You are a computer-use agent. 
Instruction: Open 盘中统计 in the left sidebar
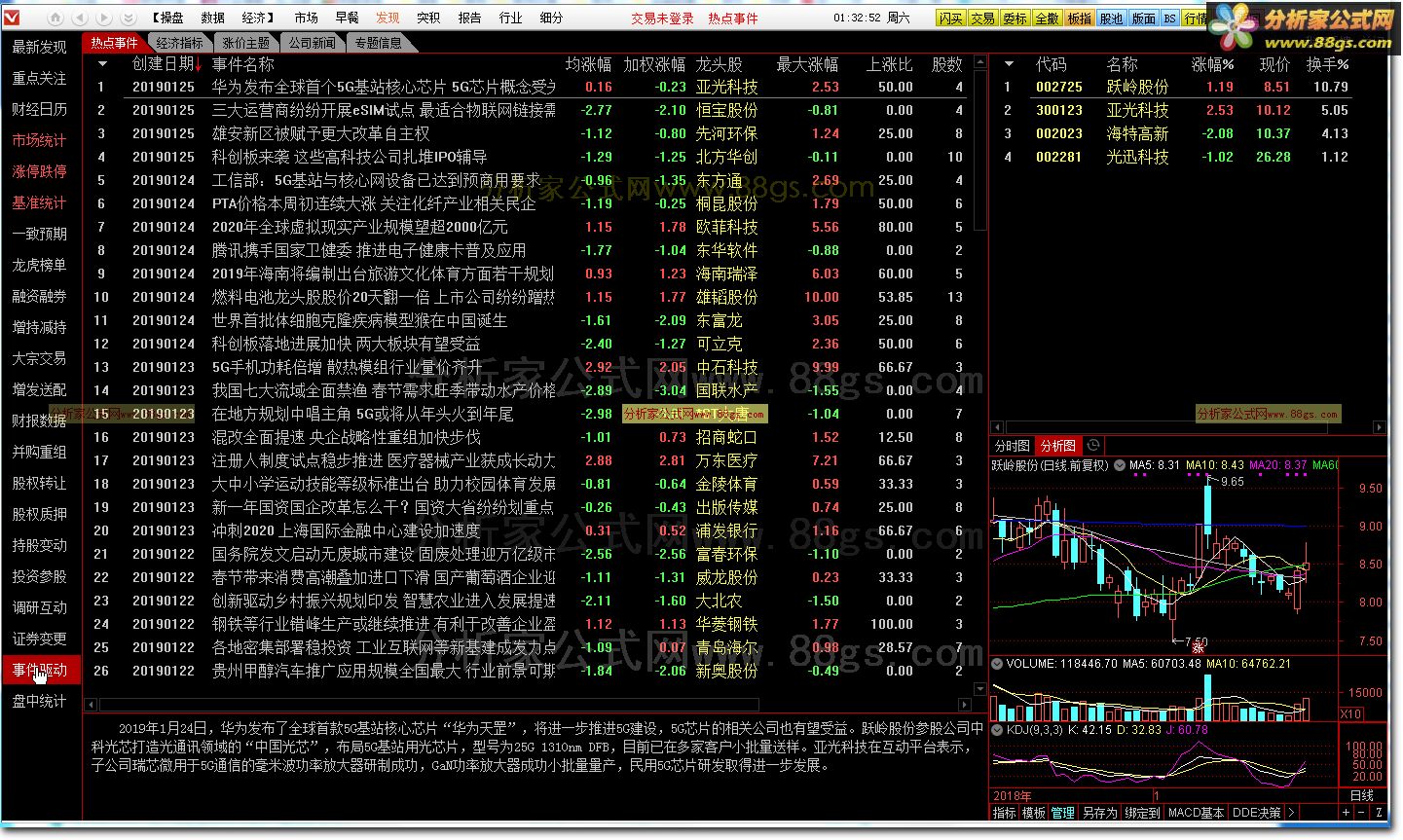(x=40, y=701)
